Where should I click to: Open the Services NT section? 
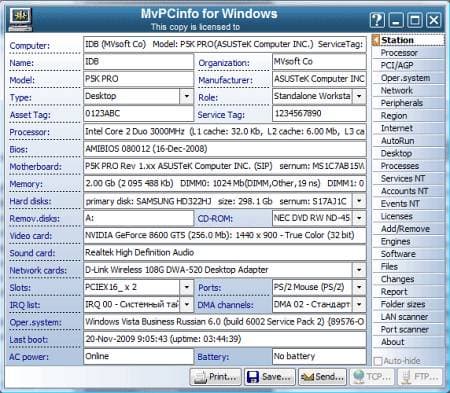(409, 178)
